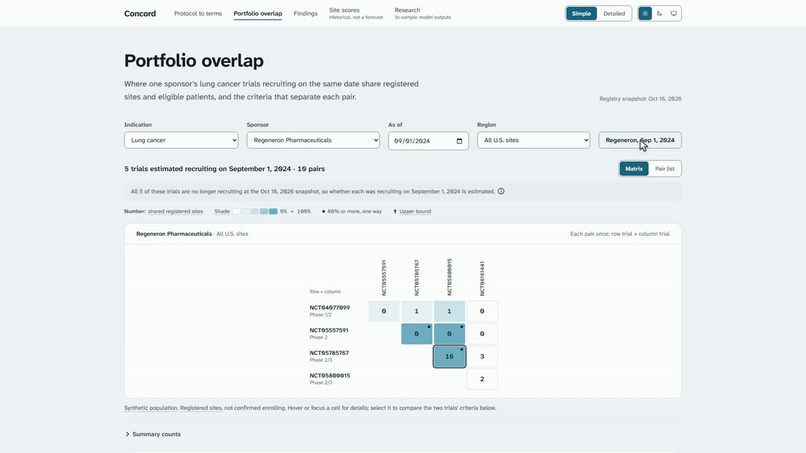Screen dimensions: 806x453
Task: Click the shade legend color scale
Action: pos(255,211)
